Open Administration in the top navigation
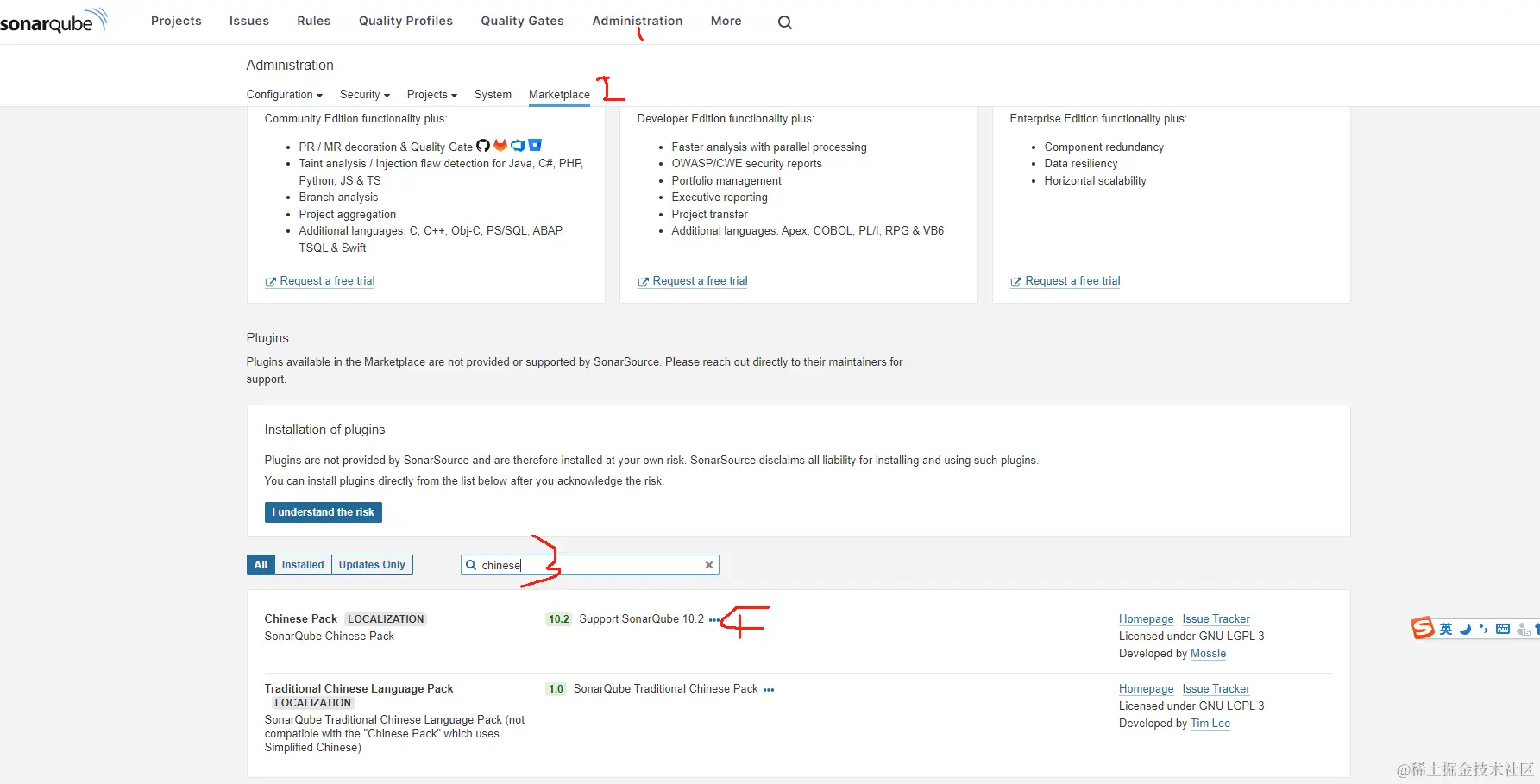Screen dimensions: 1540x784 638,21
